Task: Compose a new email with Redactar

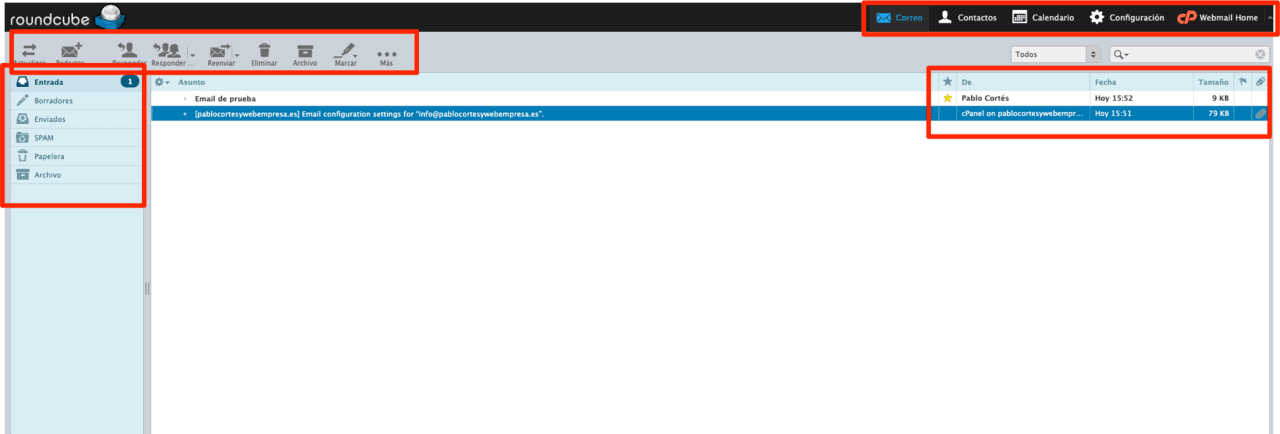Action: point(71,51)
